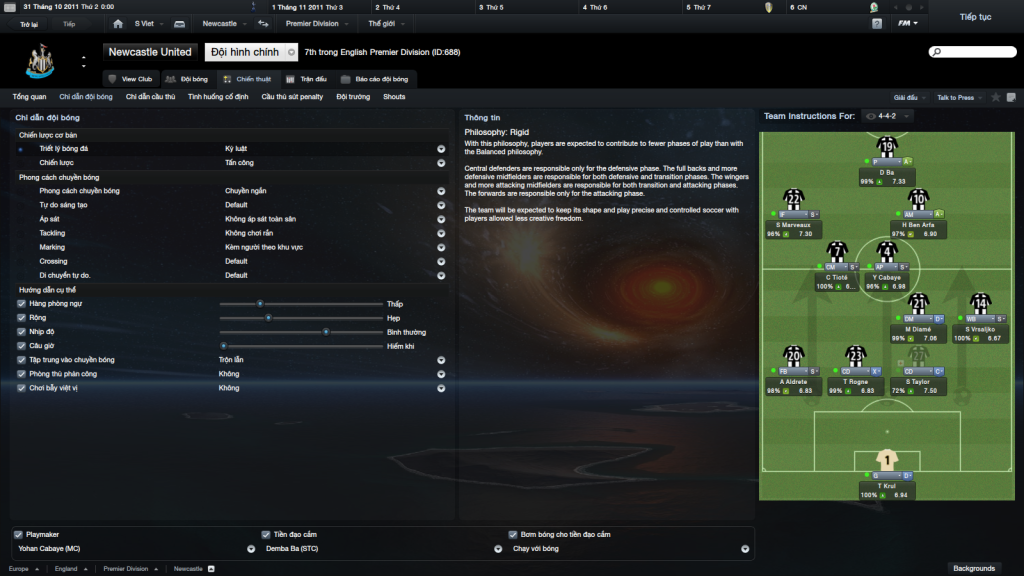
Task: Select T Krul goalkeeper shirt icon
Action: [887, 460]
